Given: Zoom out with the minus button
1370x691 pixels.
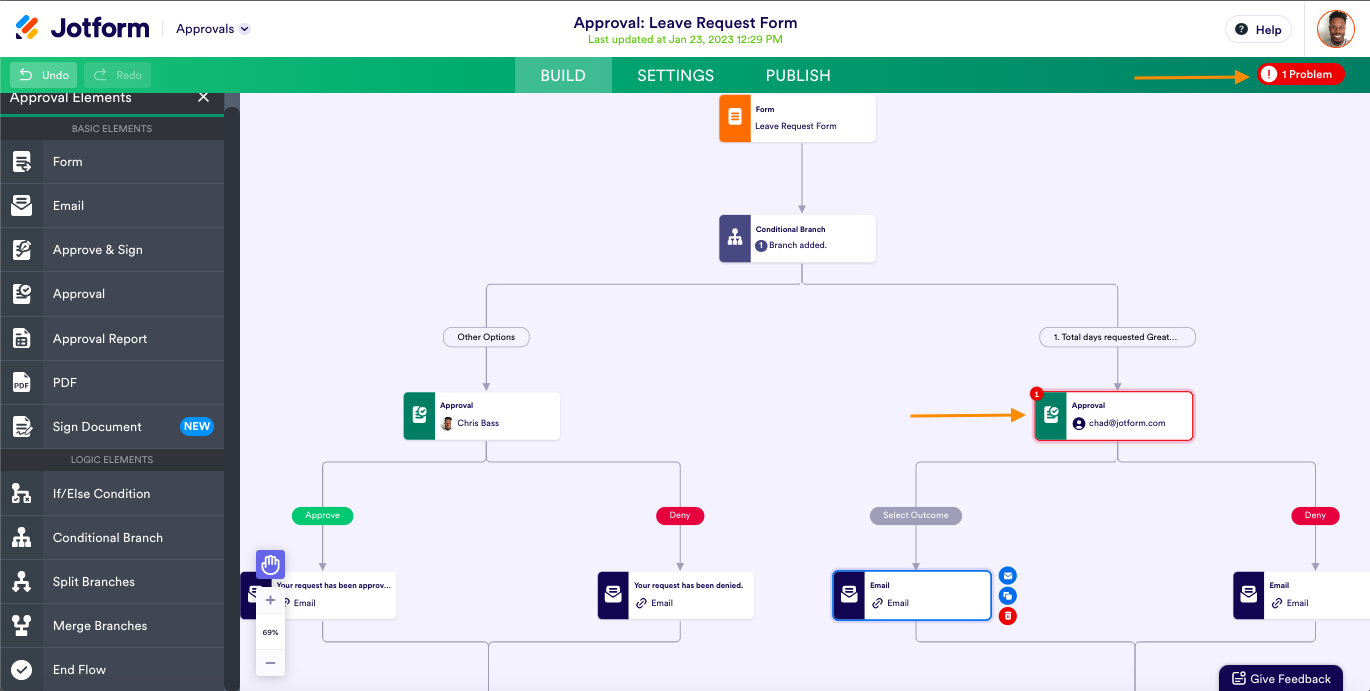Looking at the screenshot, I should point(270,662).
